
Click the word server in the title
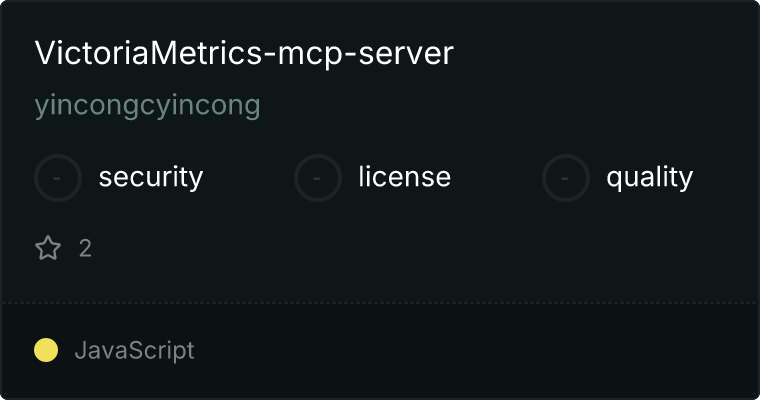coord(406,54)
